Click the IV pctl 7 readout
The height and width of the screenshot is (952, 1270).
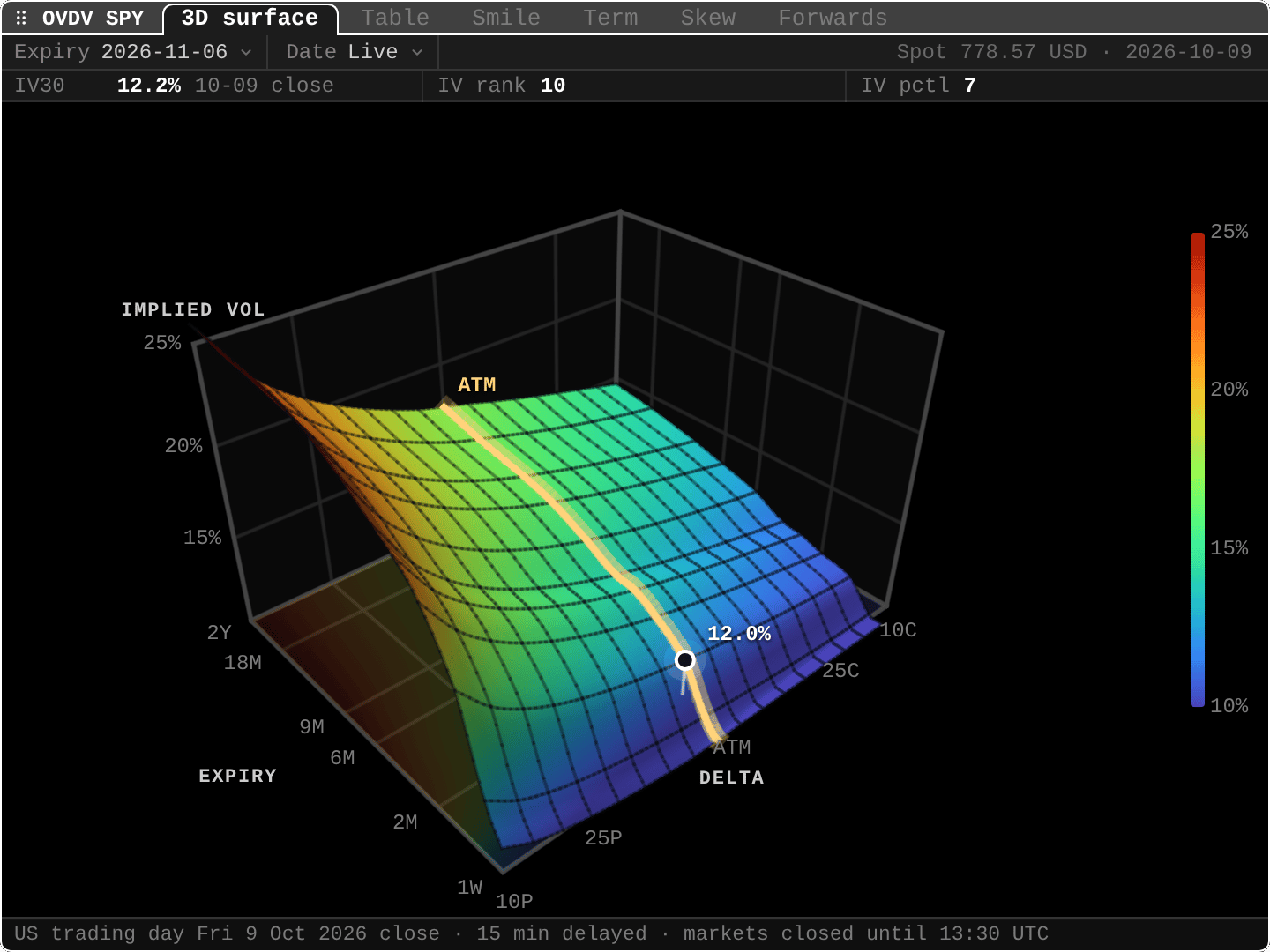[x=919, y=86]
